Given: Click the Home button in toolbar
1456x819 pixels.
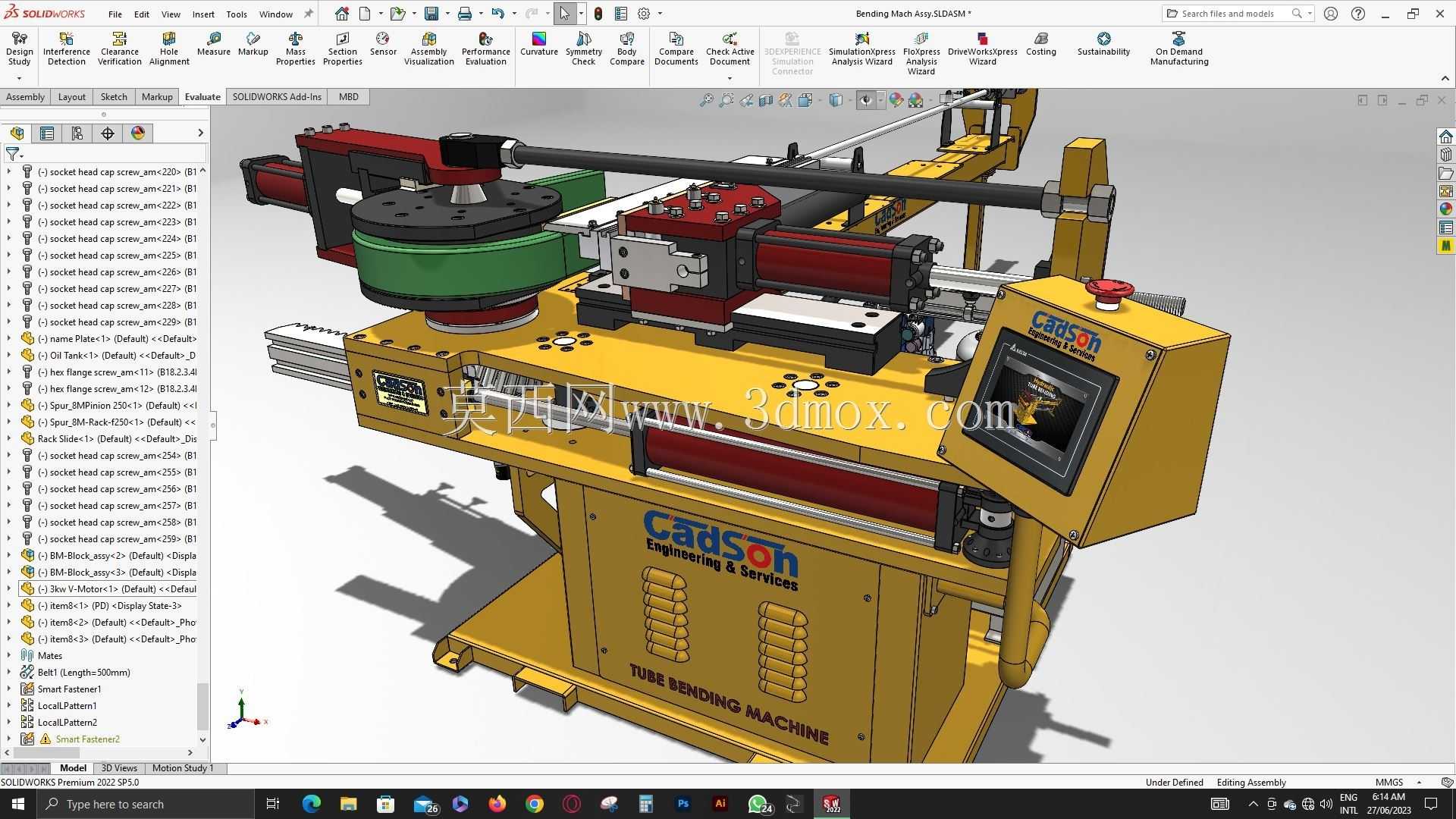Looking at the screenshot, I should [x=342, y=14].
